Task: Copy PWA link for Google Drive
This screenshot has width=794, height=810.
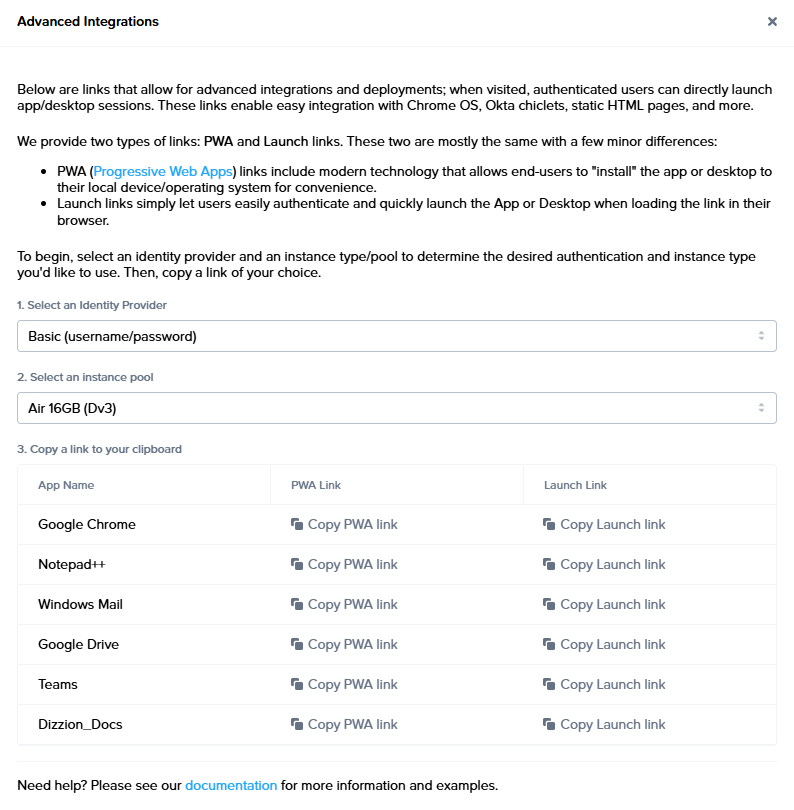Action: pos(352,644)
